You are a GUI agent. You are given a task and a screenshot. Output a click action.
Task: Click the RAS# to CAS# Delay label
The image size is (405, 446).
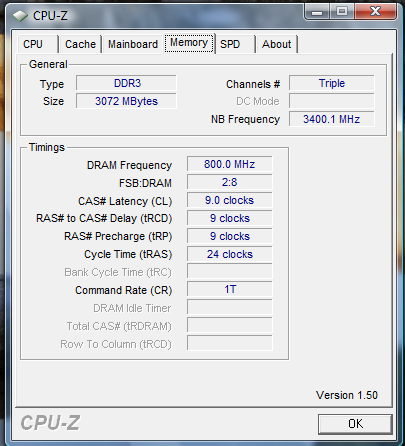pyautogui.click(x=104, y=218)
